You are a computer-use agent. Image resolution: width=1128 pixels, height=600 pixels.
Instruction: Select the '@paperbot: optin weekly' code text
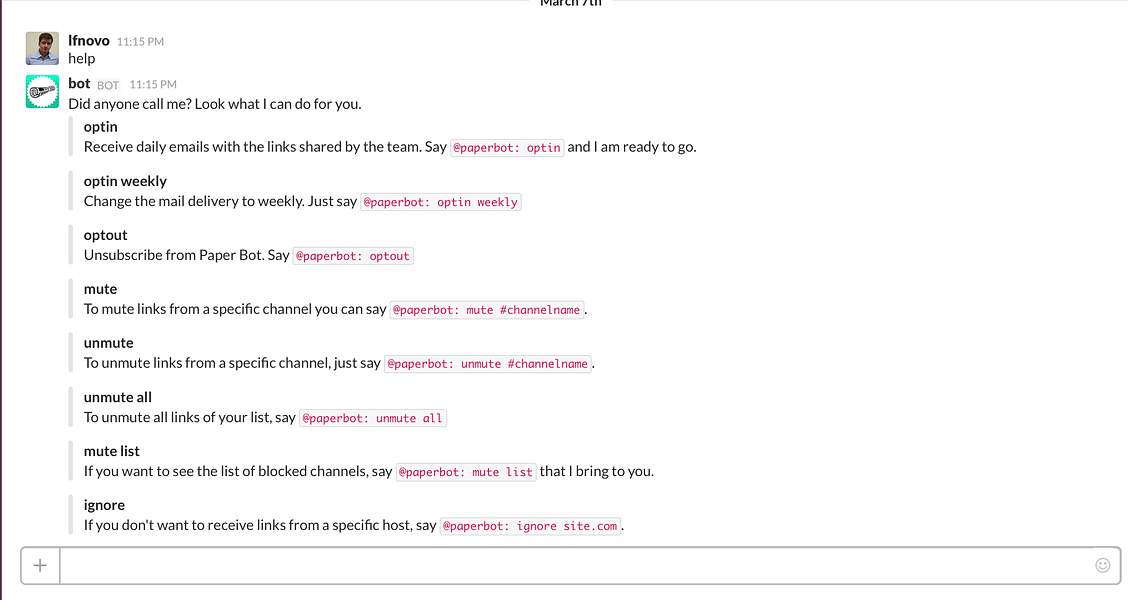pyautogui.click(x=440, y=202)
